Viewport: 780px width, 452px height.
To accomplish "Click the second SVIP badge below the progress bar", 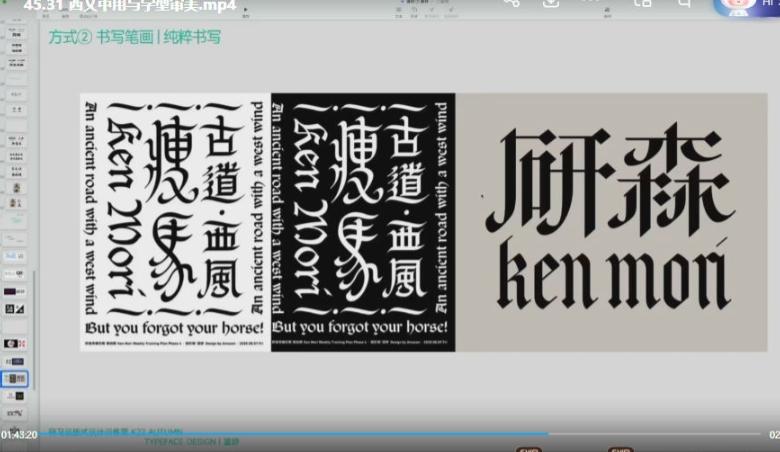I will coord(621,449).
